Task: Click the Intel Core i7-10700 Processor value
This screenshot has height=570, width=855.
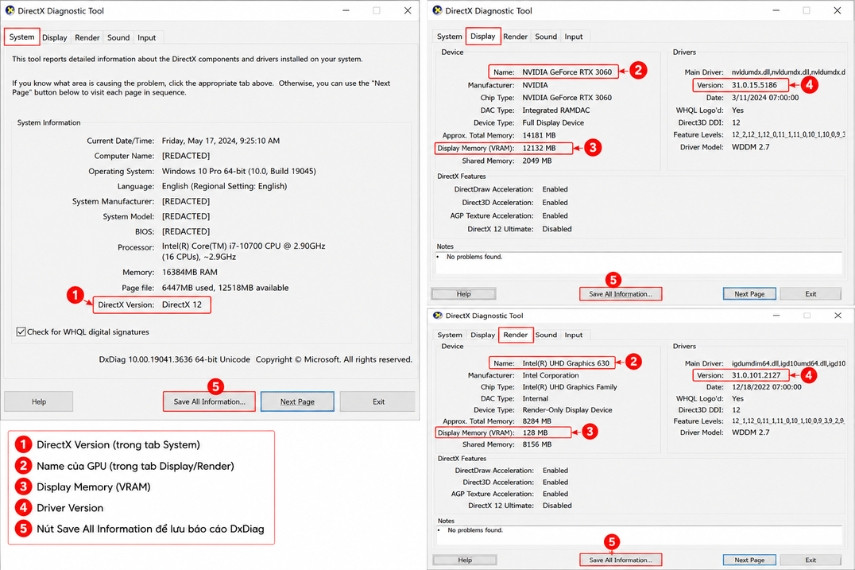Action: tap(243, 251)
